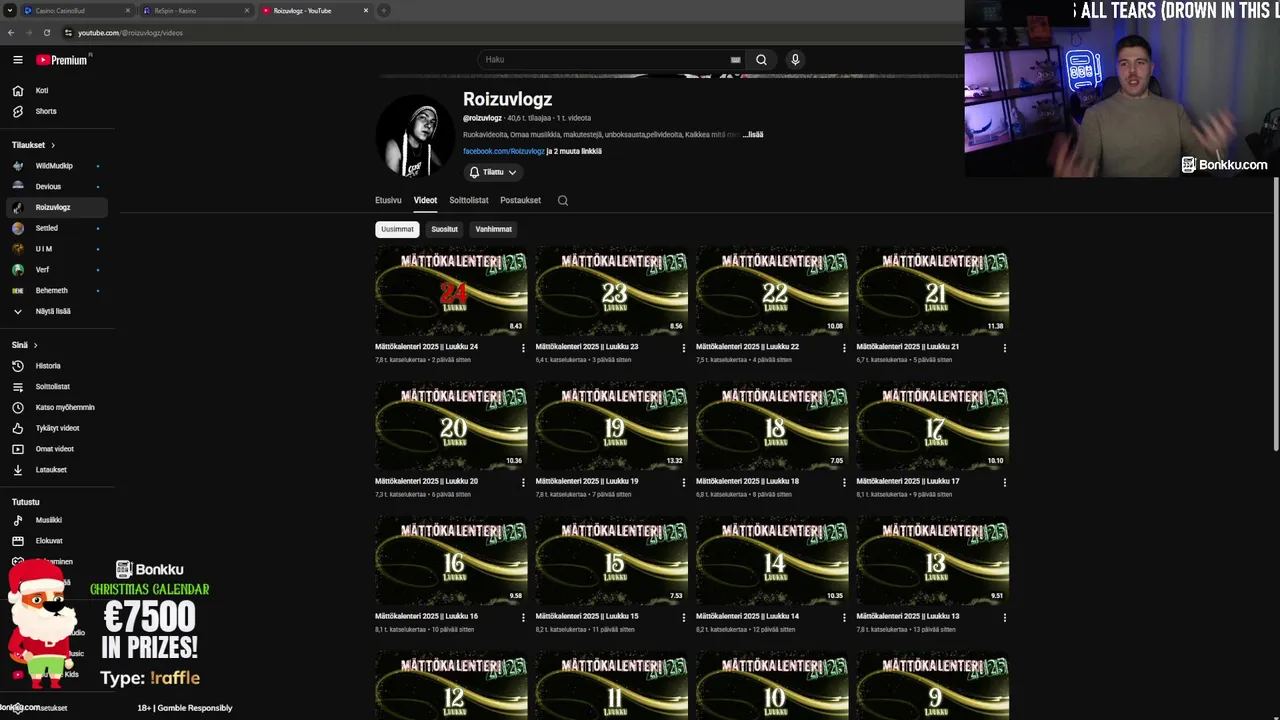Open Mättökalenteri 2025 Luukku 18 title
1280x720 pixels.
click(x=747, y=481)
